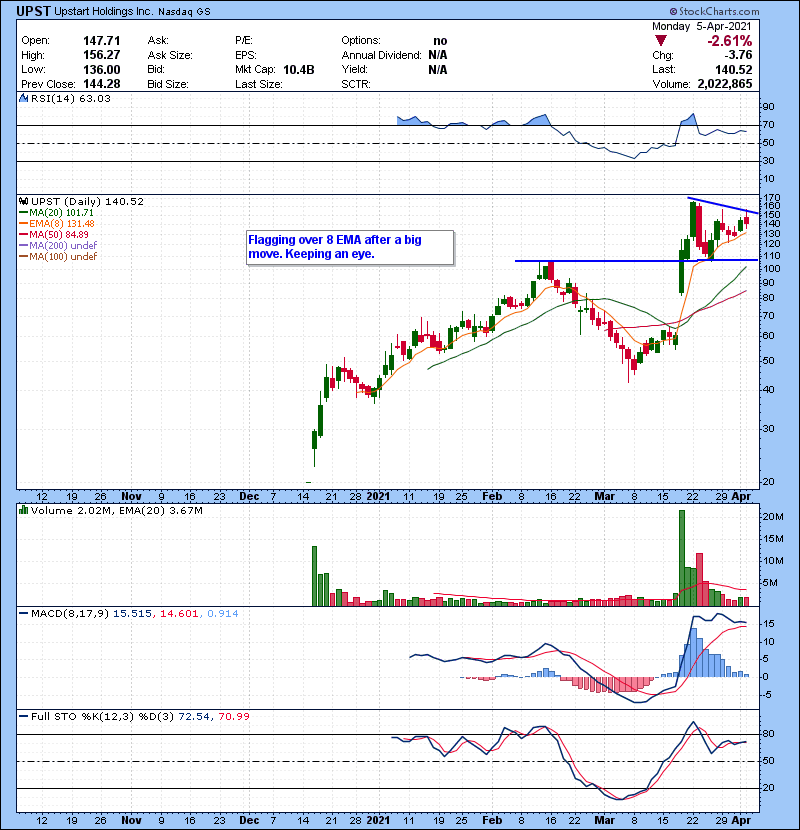The height and width of the screenshot is (830, 800).
Task: Select the Monday 5-Apr-2021 date
Action: [702, 26]
